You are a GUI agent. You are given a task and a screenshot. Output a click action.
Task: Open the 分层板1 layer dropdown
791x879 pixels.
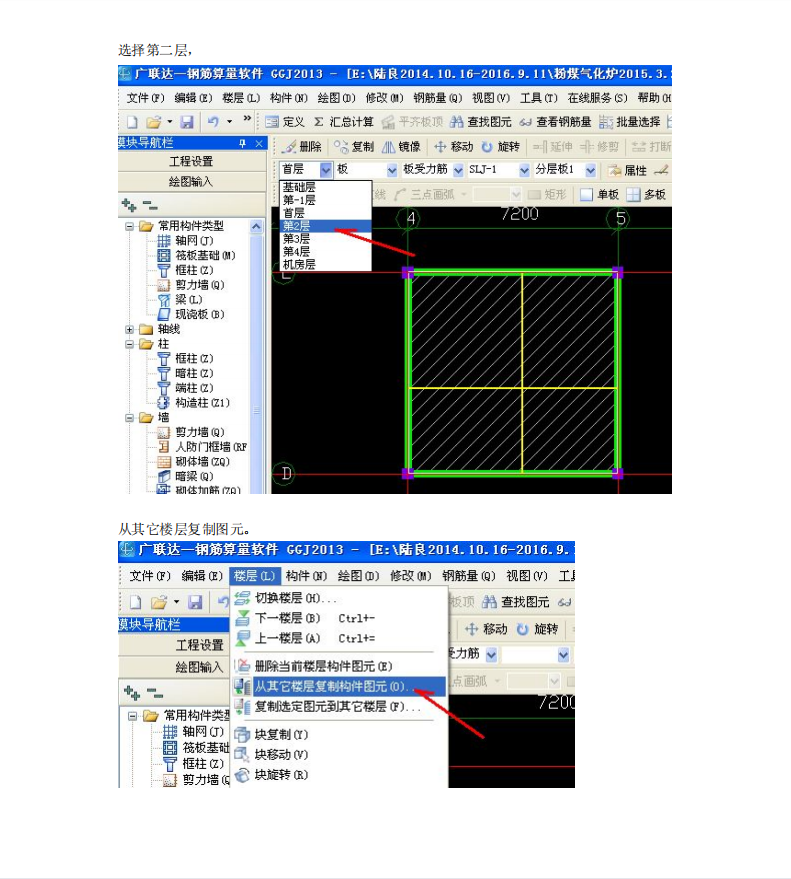[590, 170]
